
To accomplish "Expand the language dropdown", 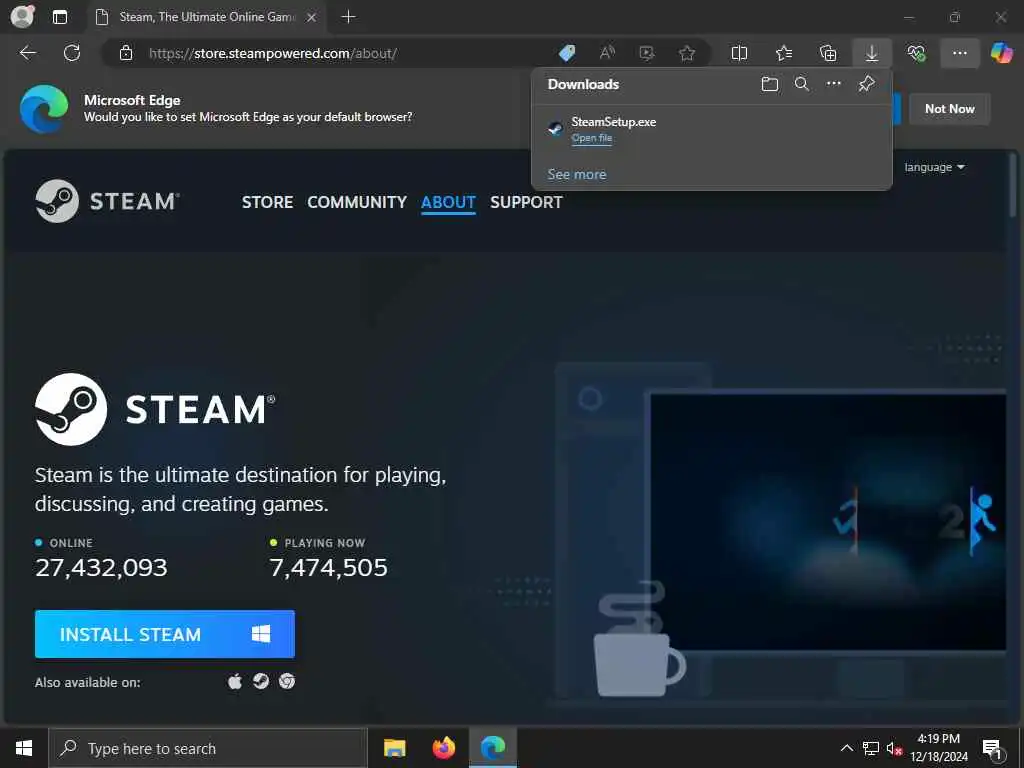I will pyautogui.click(x=934, y=167).
